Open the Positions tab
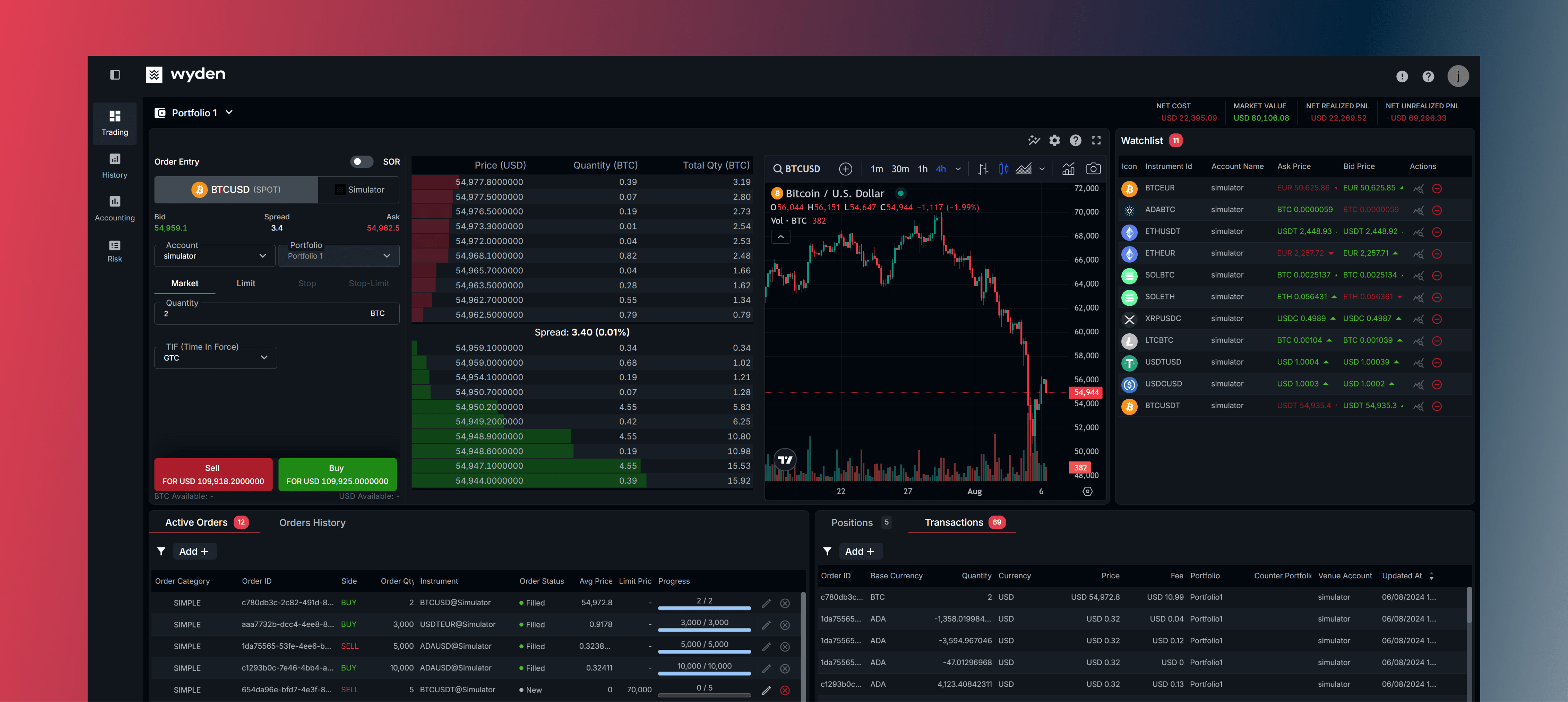Image resolution: width=1568 pixels, height=702 pixels. [x=852, y=522]
